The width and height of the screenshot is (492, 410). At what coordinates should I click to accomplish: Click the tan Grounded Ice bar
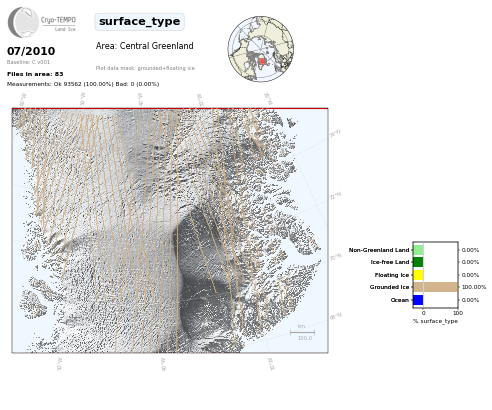click(x=436, y=287)
